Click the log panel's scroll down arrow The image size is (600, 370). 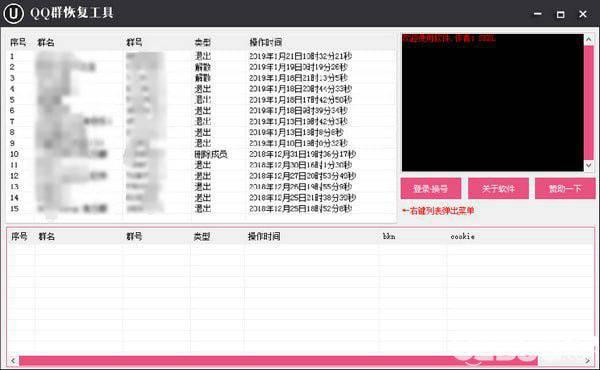589,165
